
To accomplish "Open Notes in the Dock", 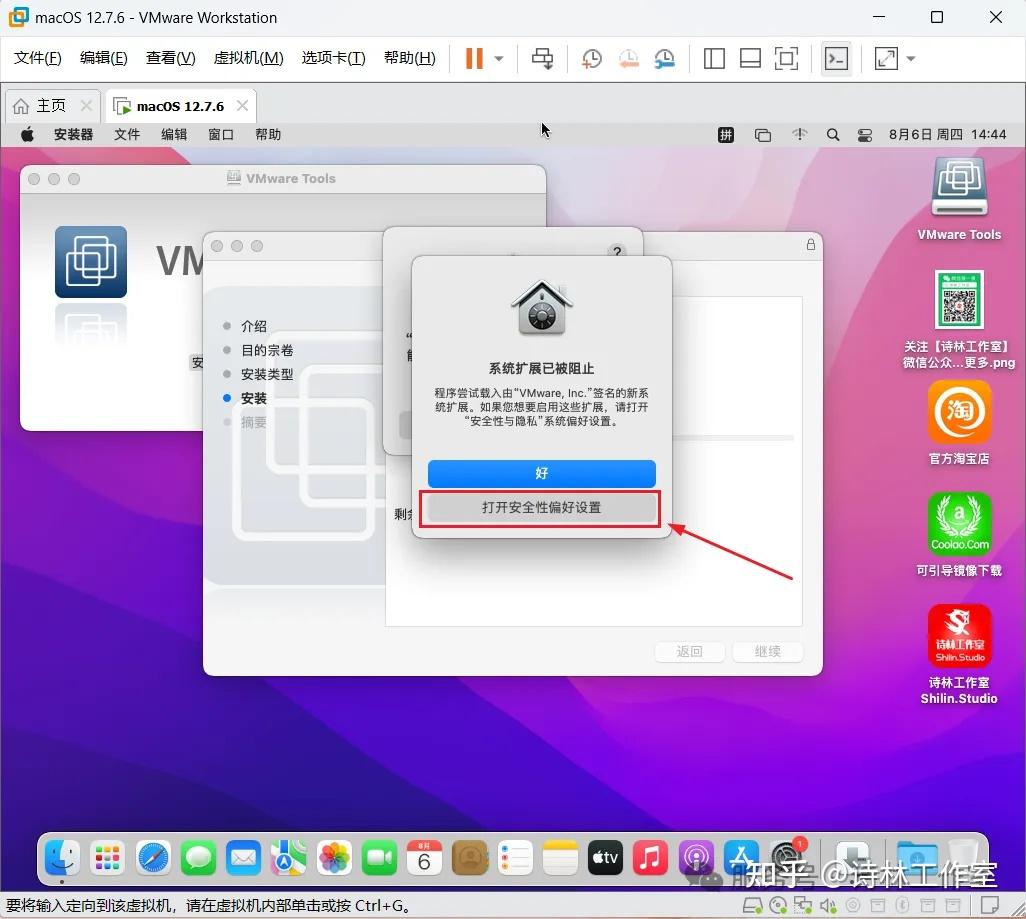I will [x=560, y=857].
